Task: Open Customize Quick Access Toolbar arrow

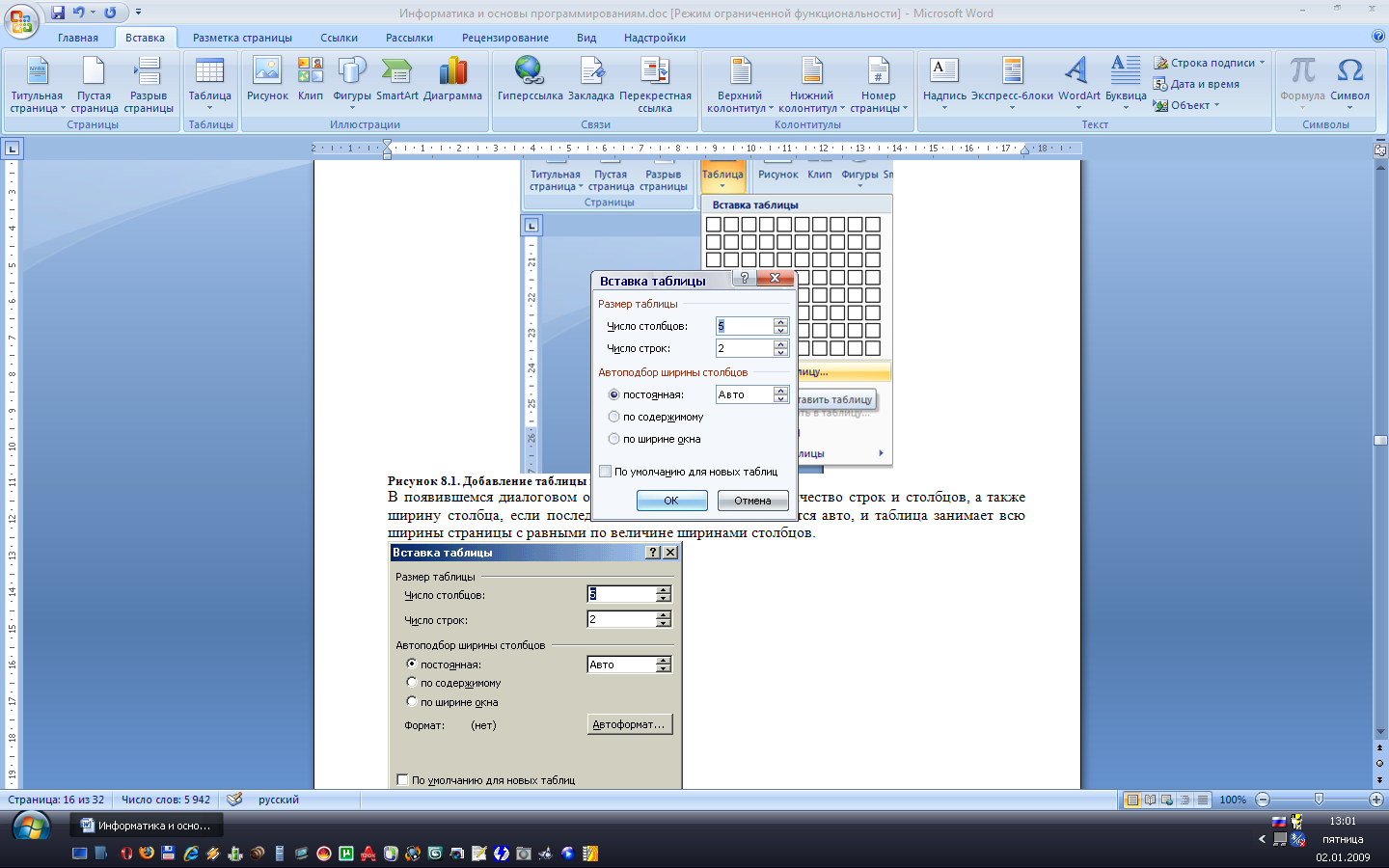Action: pos(138,13)
